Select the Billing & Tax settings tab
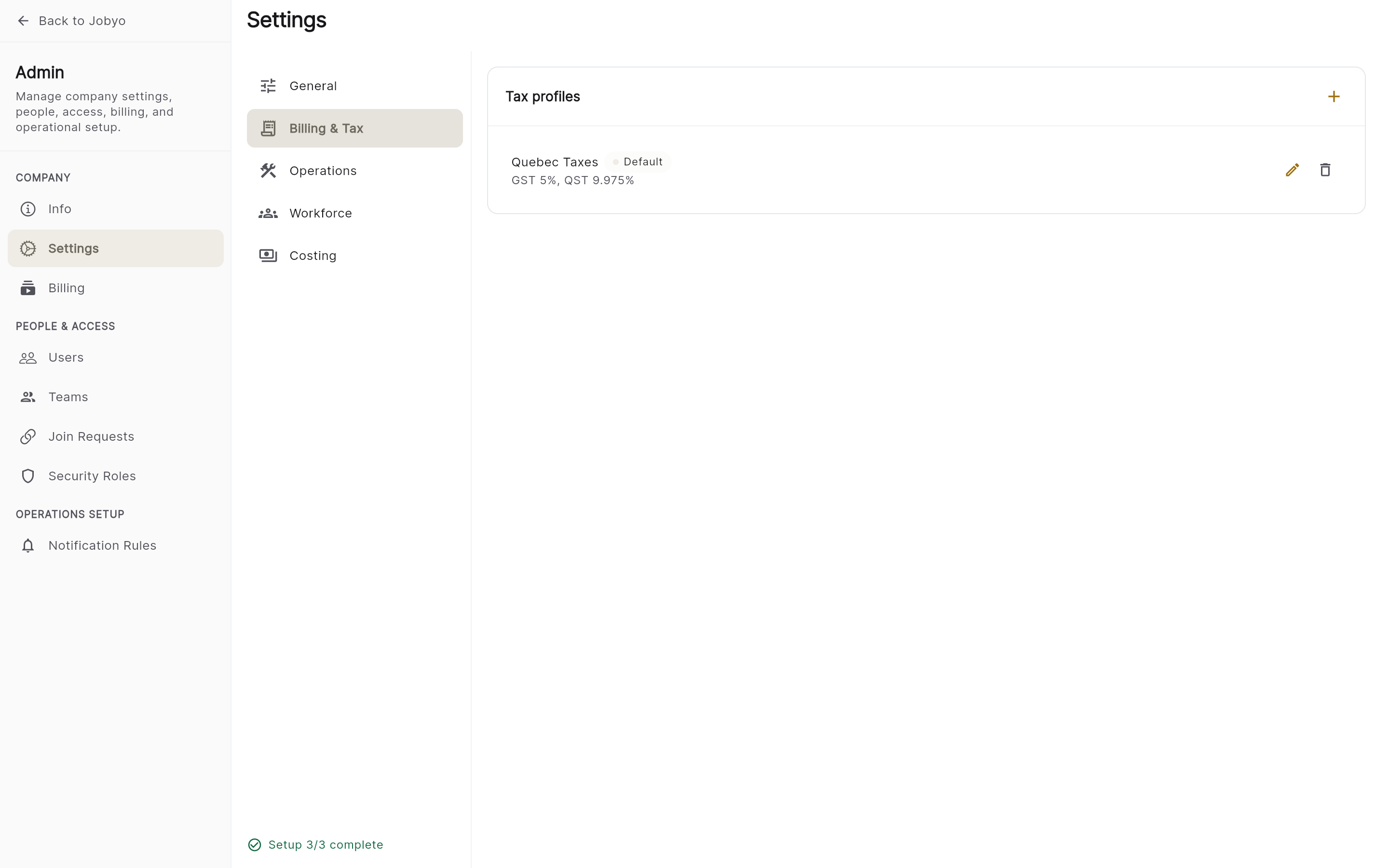Viewport: 1389px width, 868px height. (354, 129)
